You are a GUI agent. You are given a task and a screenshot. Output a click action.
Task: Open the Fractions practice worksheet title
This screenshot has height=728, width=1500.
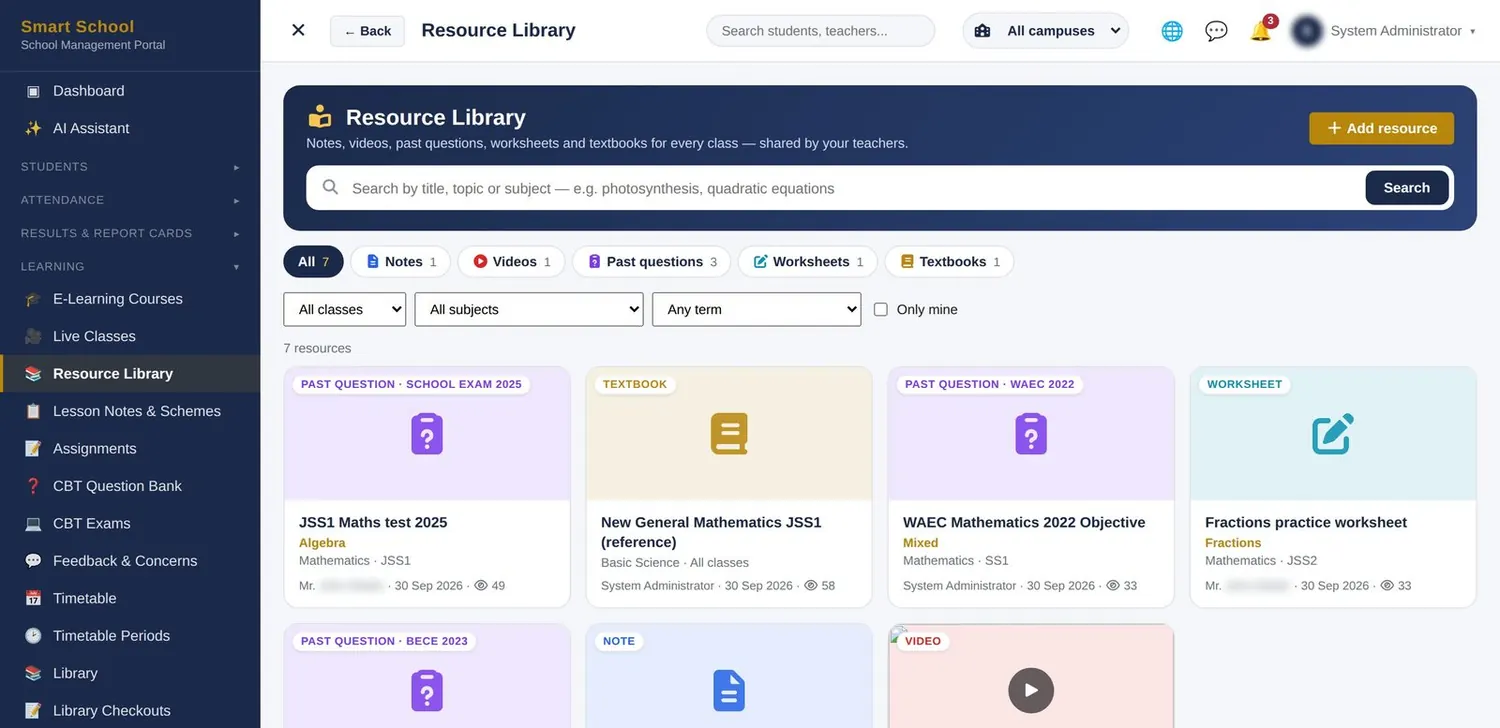1306,522
